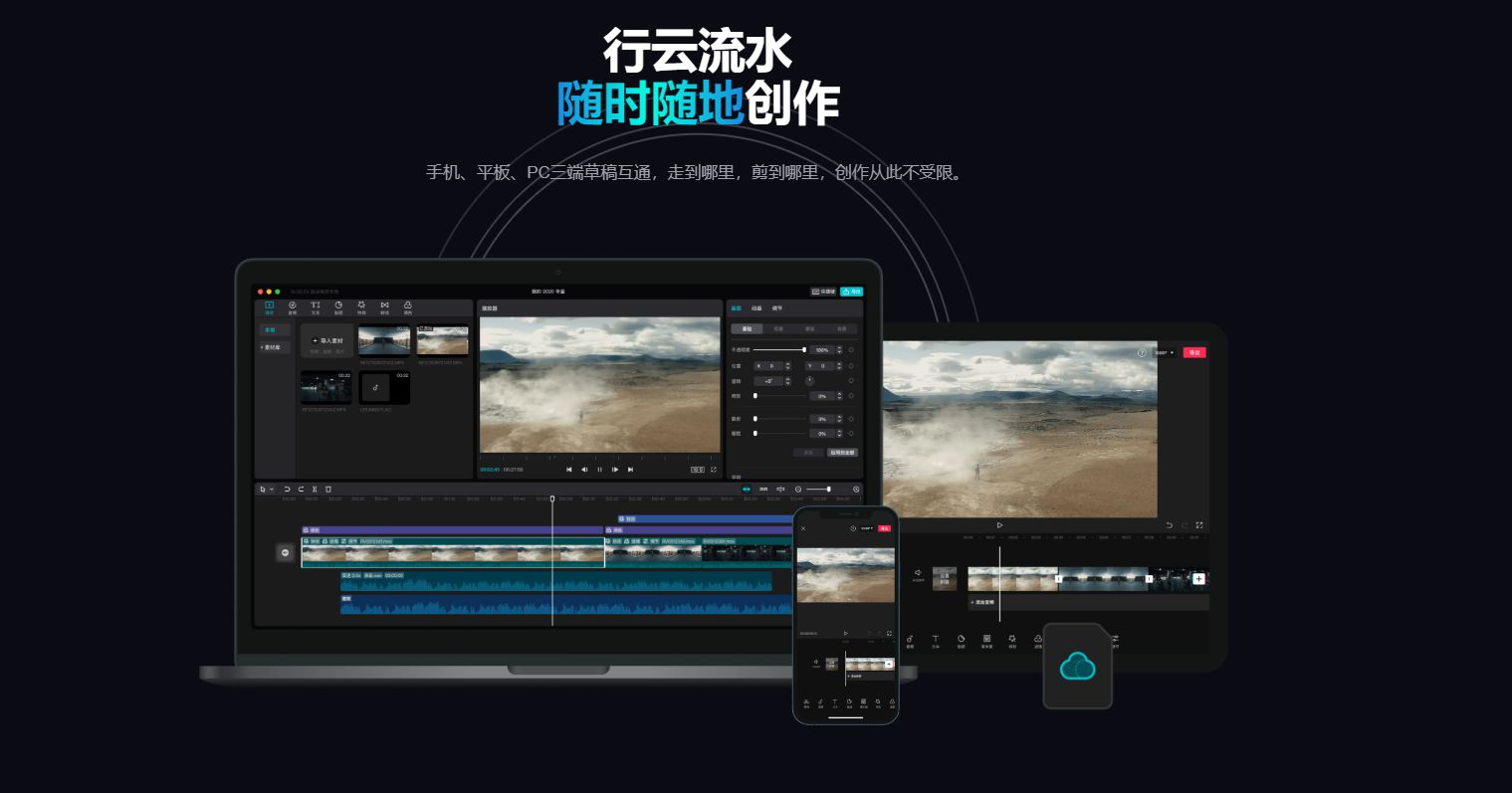Viewport: 1512px width, 793px height.
Task: Toggle the rotation keyframe diamond
Action: (851, 381)
